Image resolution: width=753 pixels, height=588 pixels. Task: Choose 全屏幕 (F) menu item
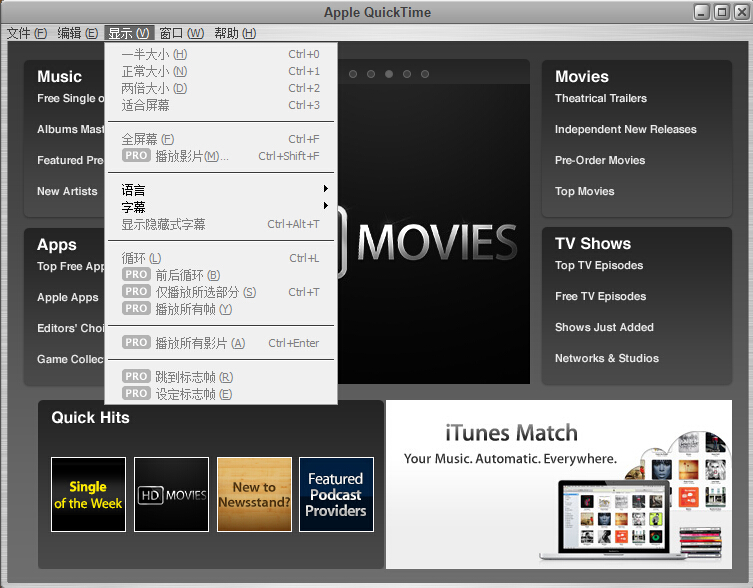[221, 139]
